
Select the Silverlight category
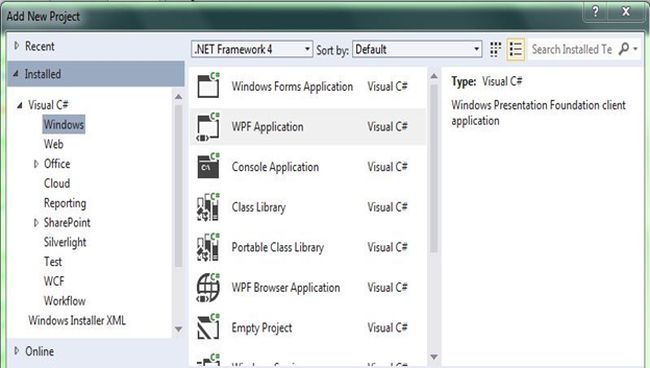coord(65,242)
